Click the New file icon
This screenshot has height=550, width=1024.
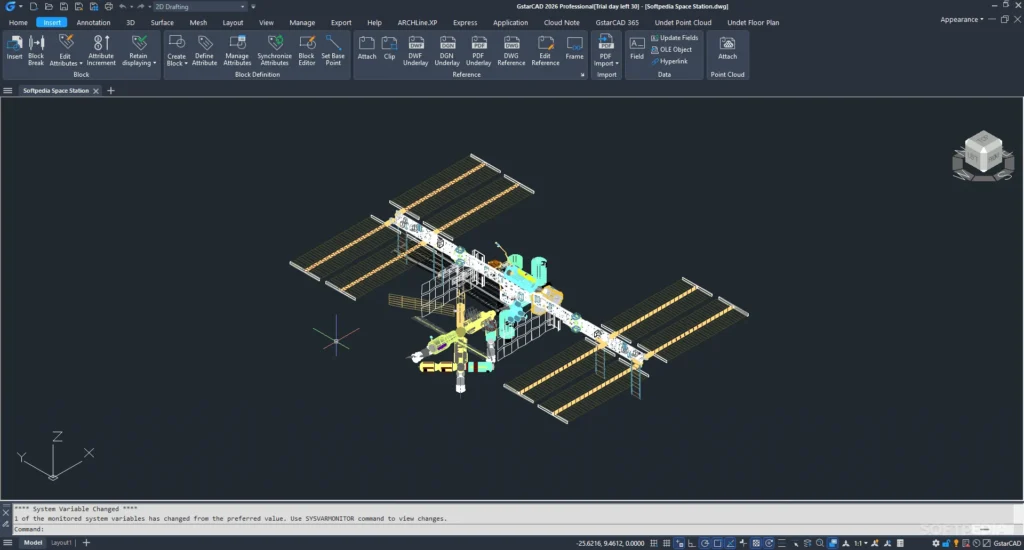(x=33, y=7)
